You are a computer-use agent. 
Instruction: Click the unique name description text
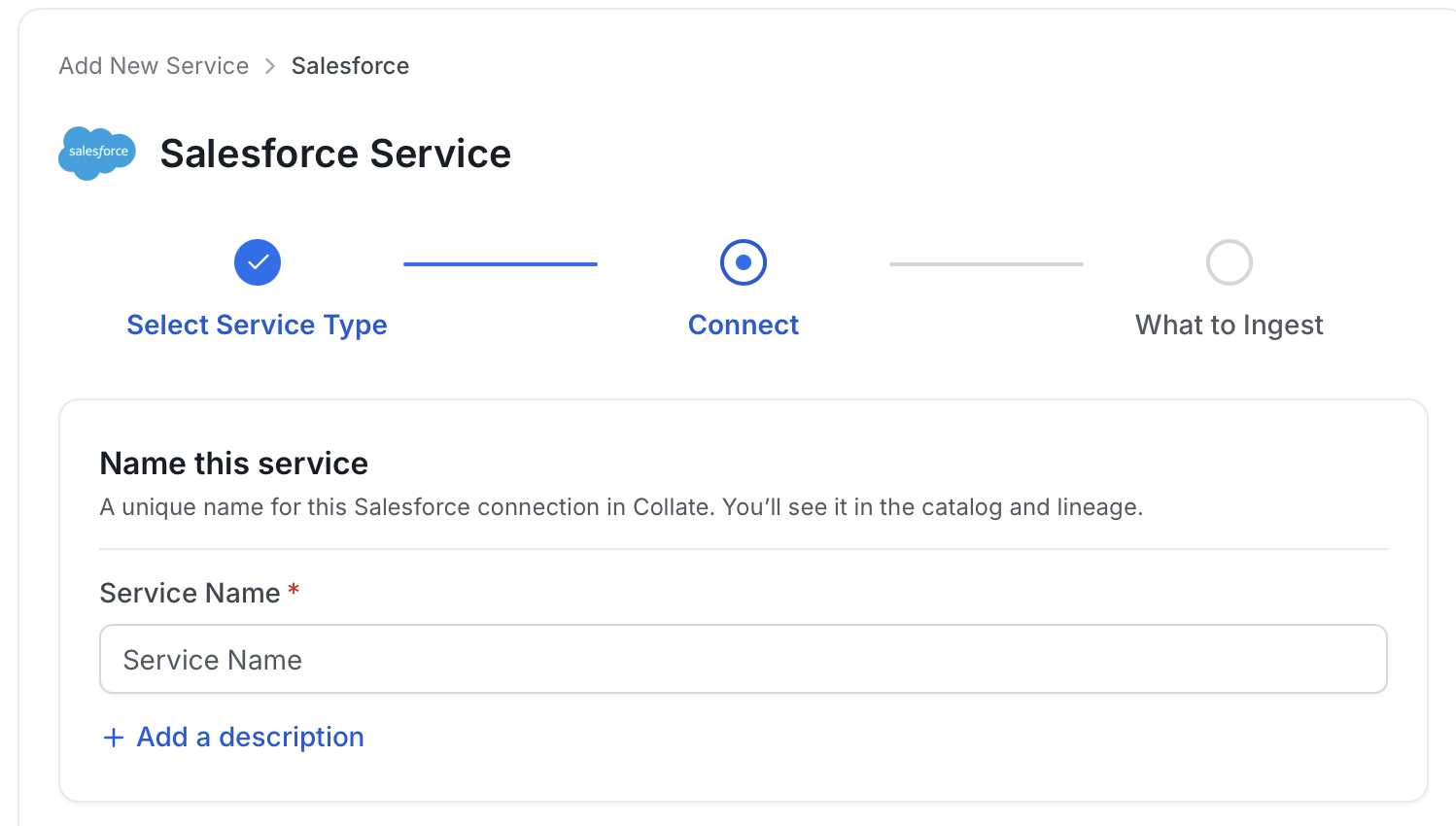click(x=621, y=507)
